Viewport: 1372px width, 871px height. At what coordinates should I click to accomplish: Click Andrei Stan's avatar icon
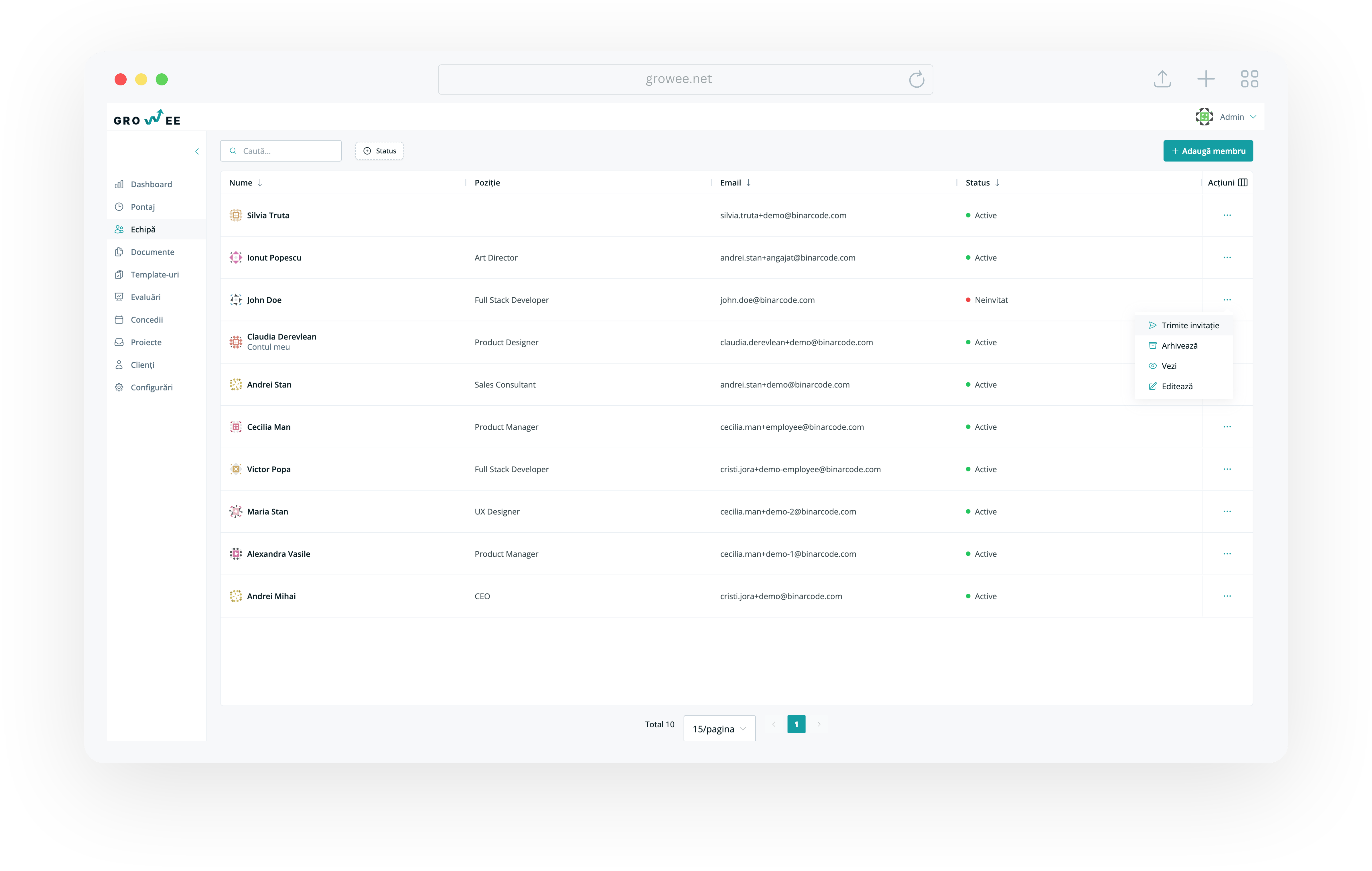pyautogui.click(x=235, y=384)
